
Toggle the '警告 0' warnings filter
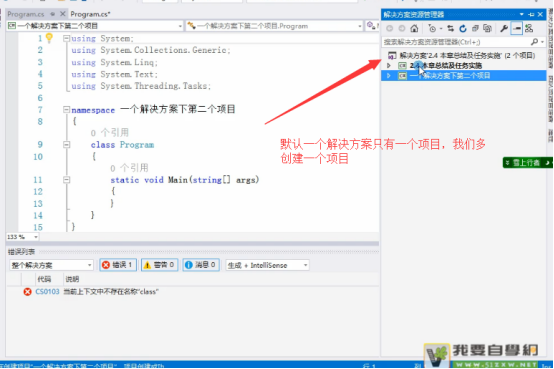click(159, 265)
